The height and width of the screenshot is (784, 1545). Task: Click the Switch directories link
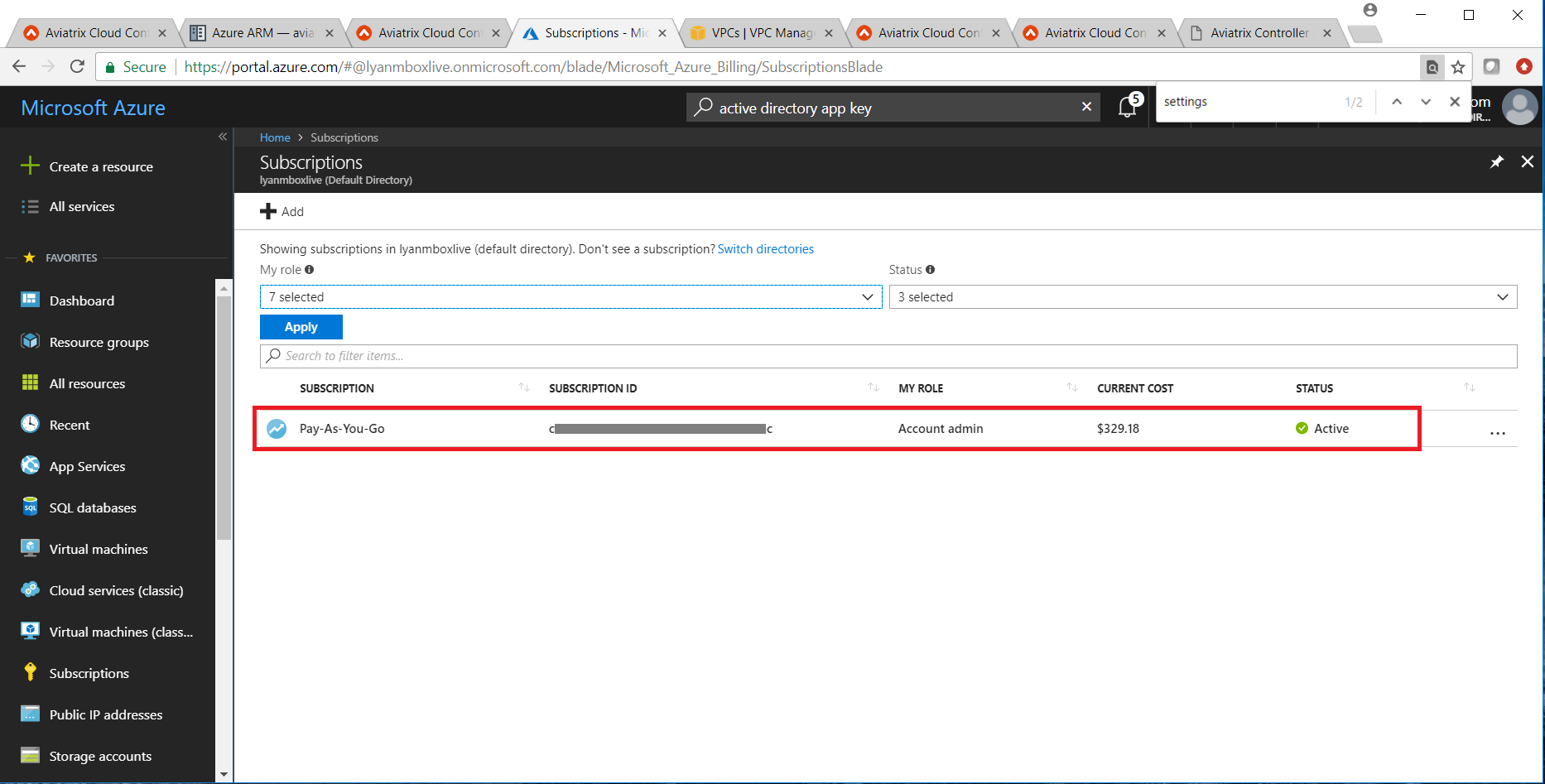pyautogui.click(x=765, y=248)
